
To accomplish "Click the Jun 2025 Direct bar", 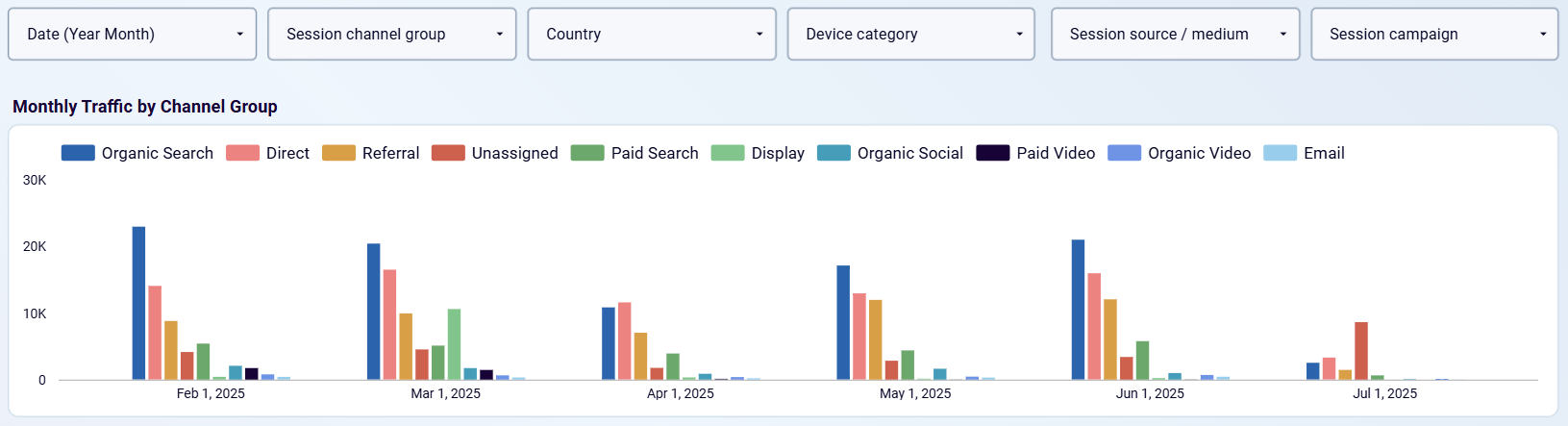I will pos(1094,327).
